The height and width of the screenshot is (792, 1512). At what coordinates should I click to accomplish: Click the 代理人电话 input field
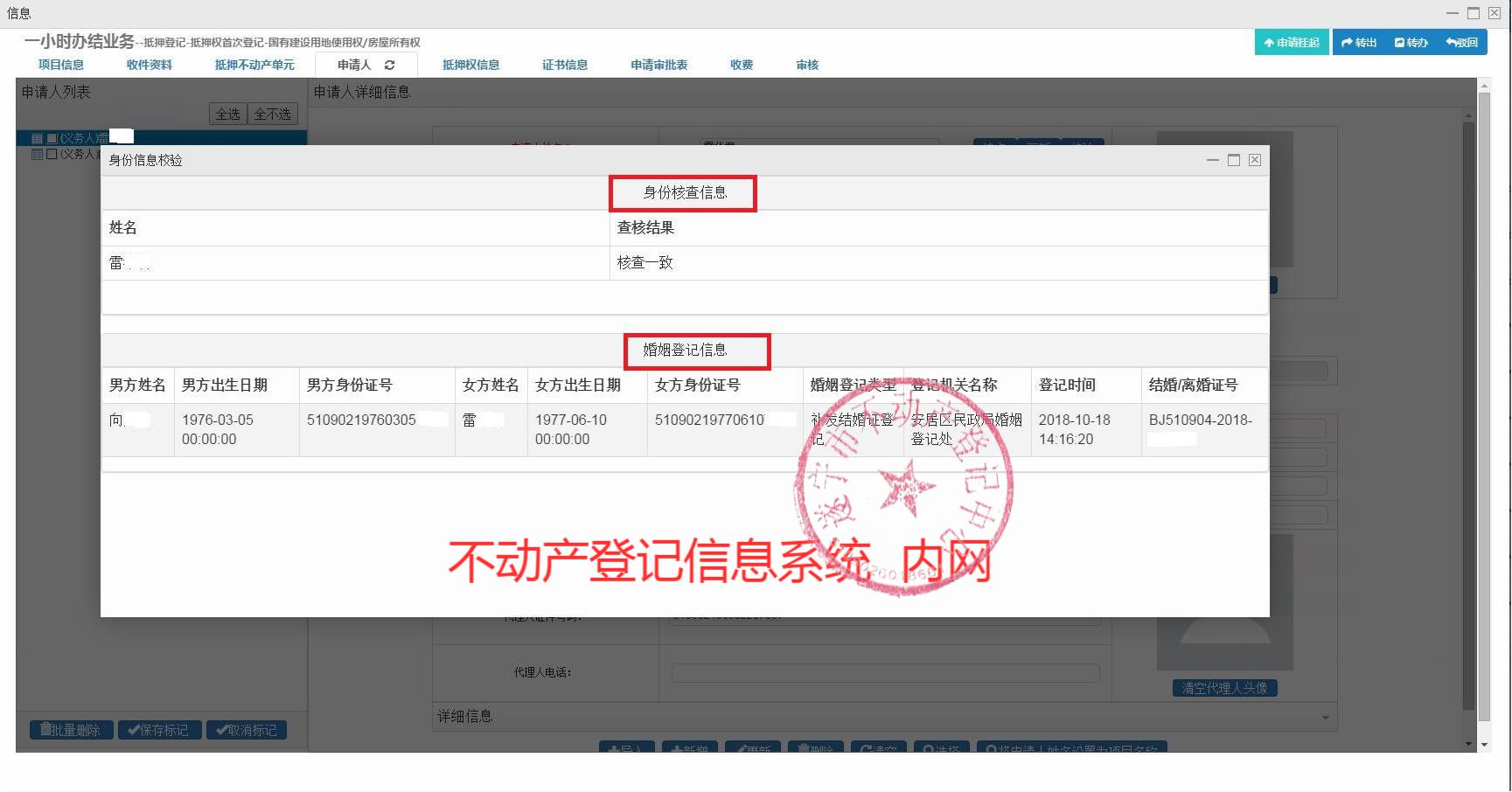coord(885,672)
